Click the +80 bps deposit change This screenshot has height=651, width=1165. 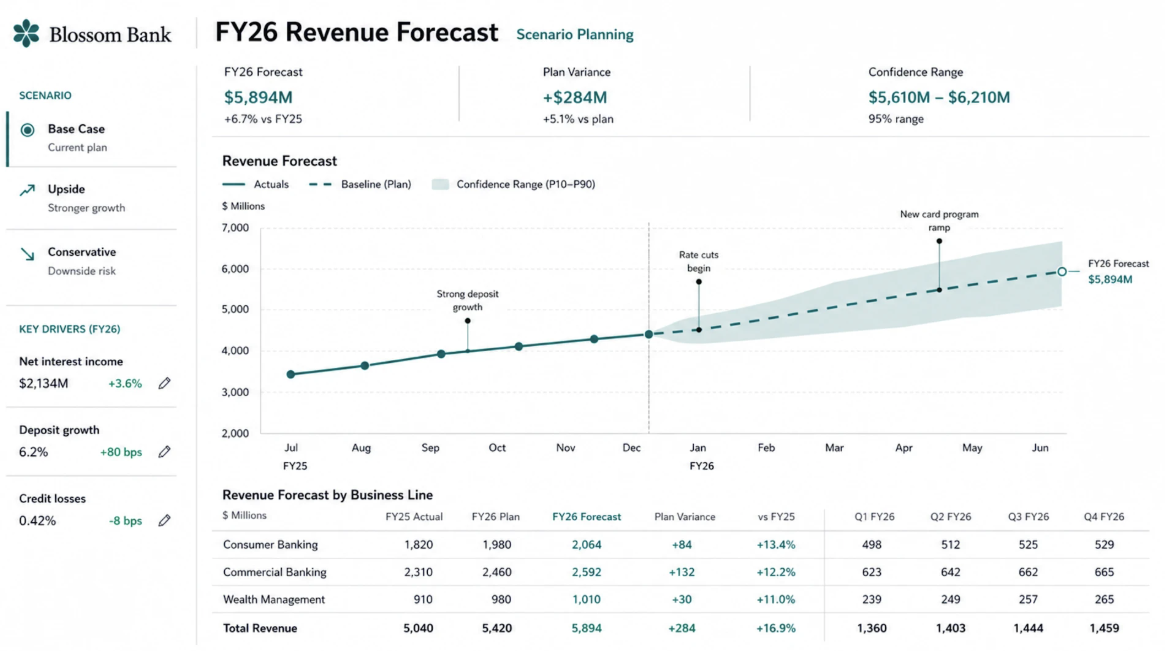121,452
